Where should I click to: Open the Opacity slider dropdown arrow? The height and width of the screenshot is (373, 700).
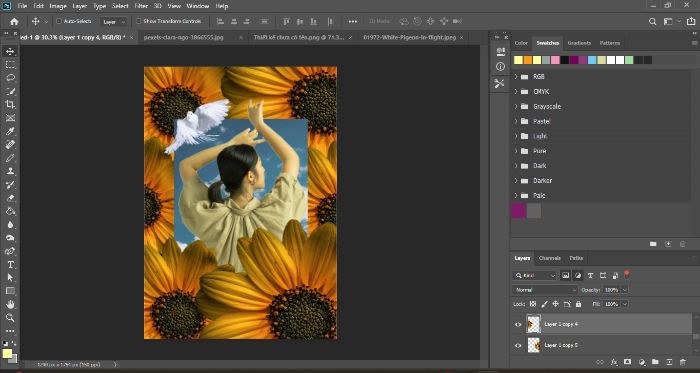pos(625,290)
